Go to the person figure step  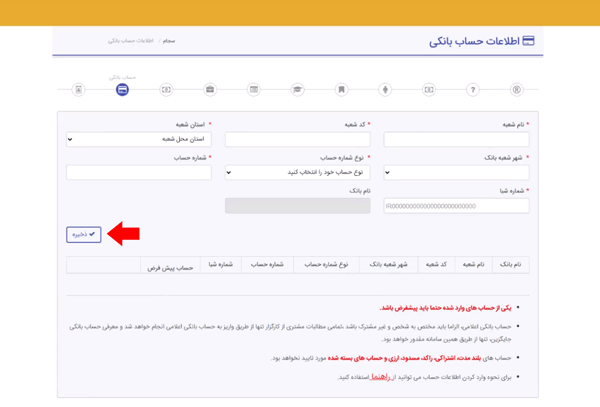(385, 90)
